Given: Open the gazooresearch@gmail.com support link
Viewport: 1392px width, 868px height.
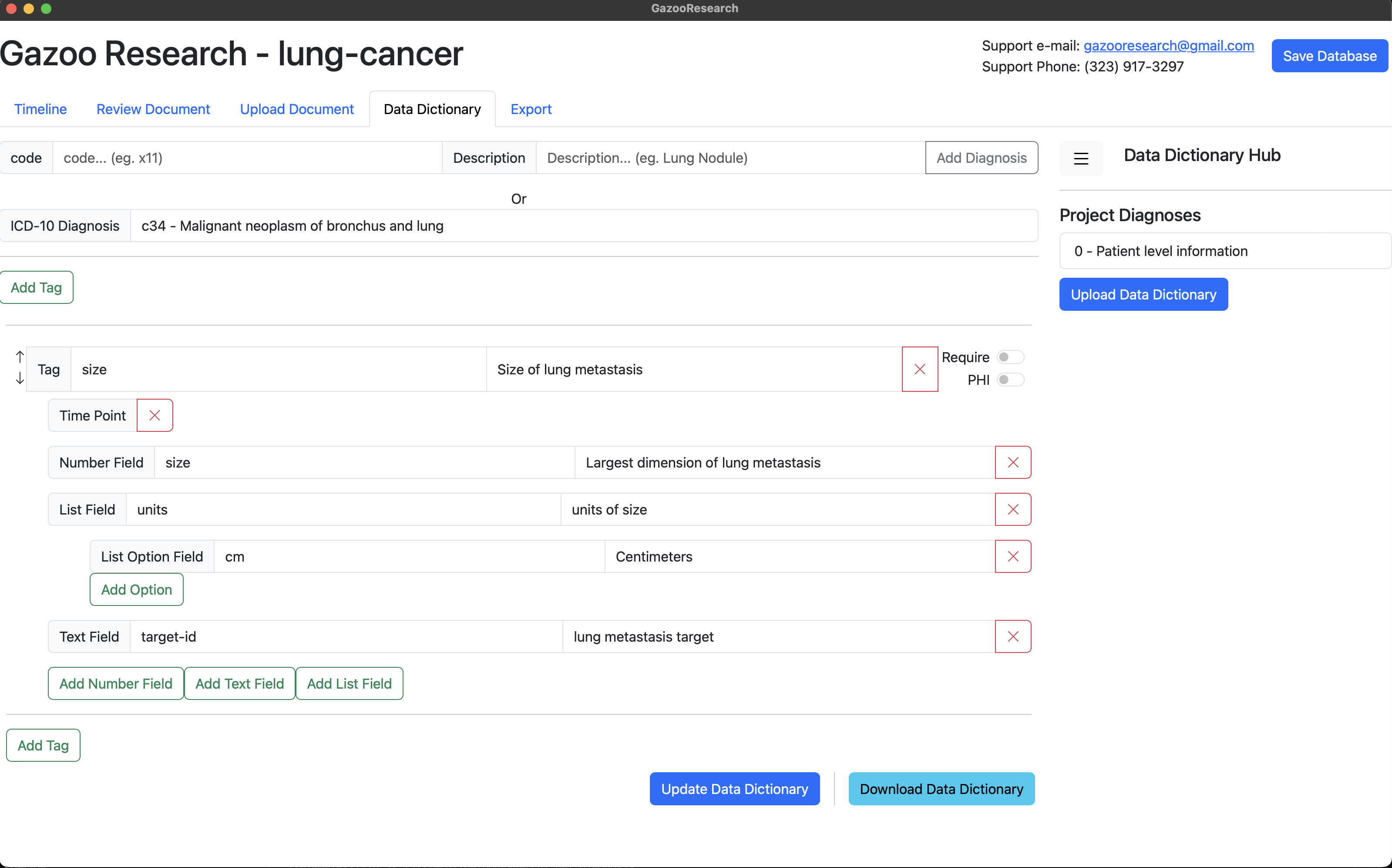Looking at the screenshot, I should coord(1168,45).
